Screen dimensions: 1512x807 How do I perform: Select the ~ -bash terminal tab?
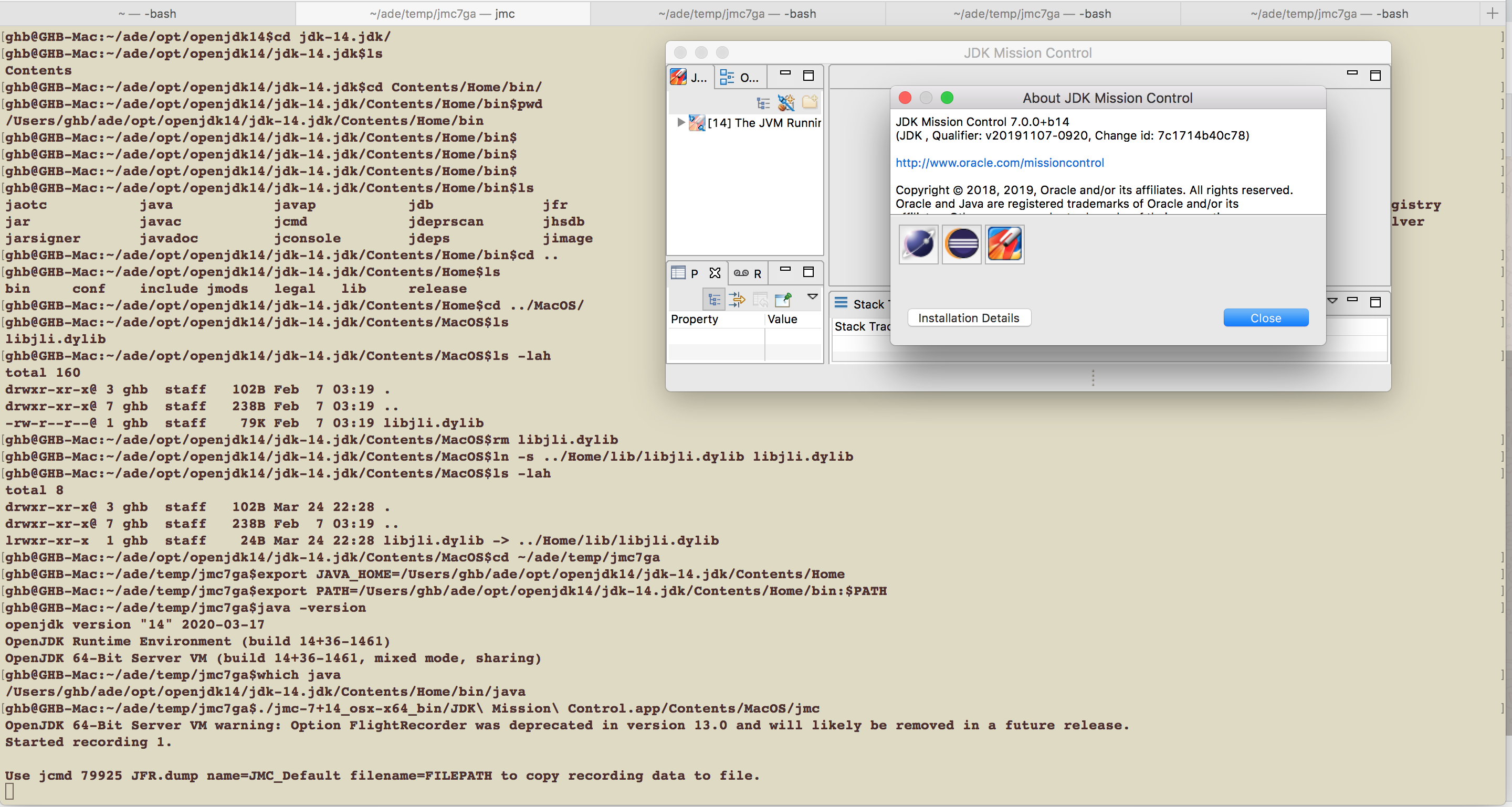(148, 14)
